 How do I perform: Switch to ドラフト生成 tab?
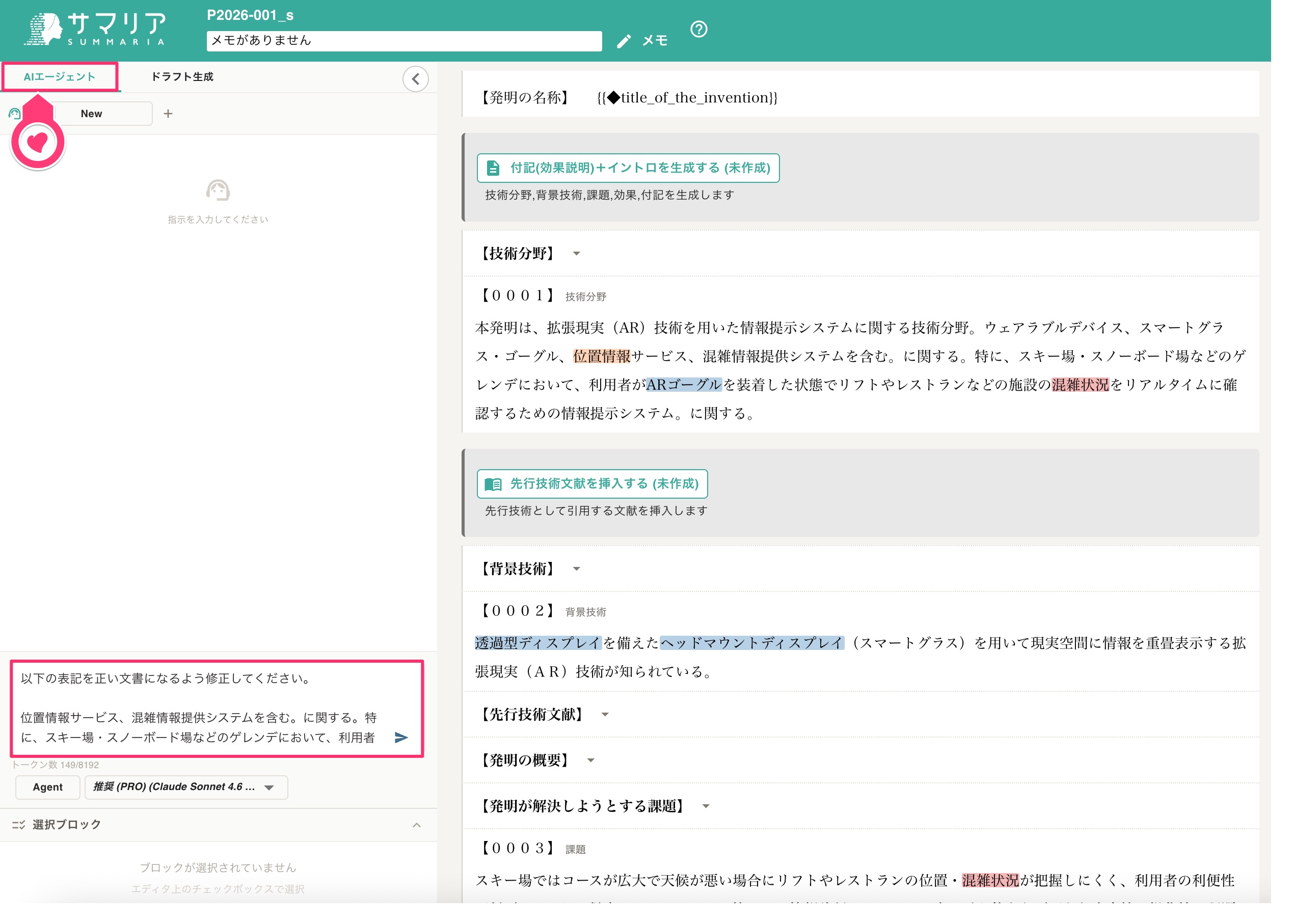182,77
